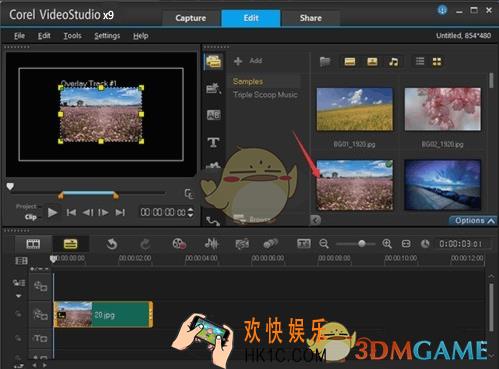This screenshot has width=499, height=369.
Task: Open the Path library icon
Action: click(x=213, y=221)
